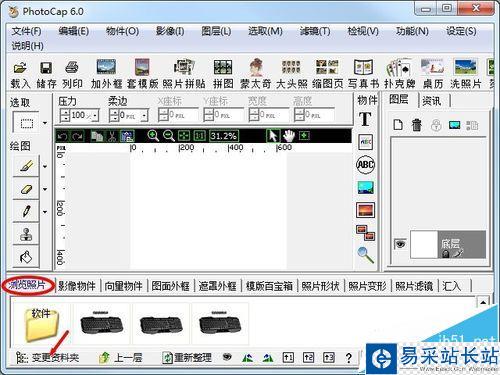
Task: Click the cut scissors icon
Action: pyautogui.click(x=112, y=136)
